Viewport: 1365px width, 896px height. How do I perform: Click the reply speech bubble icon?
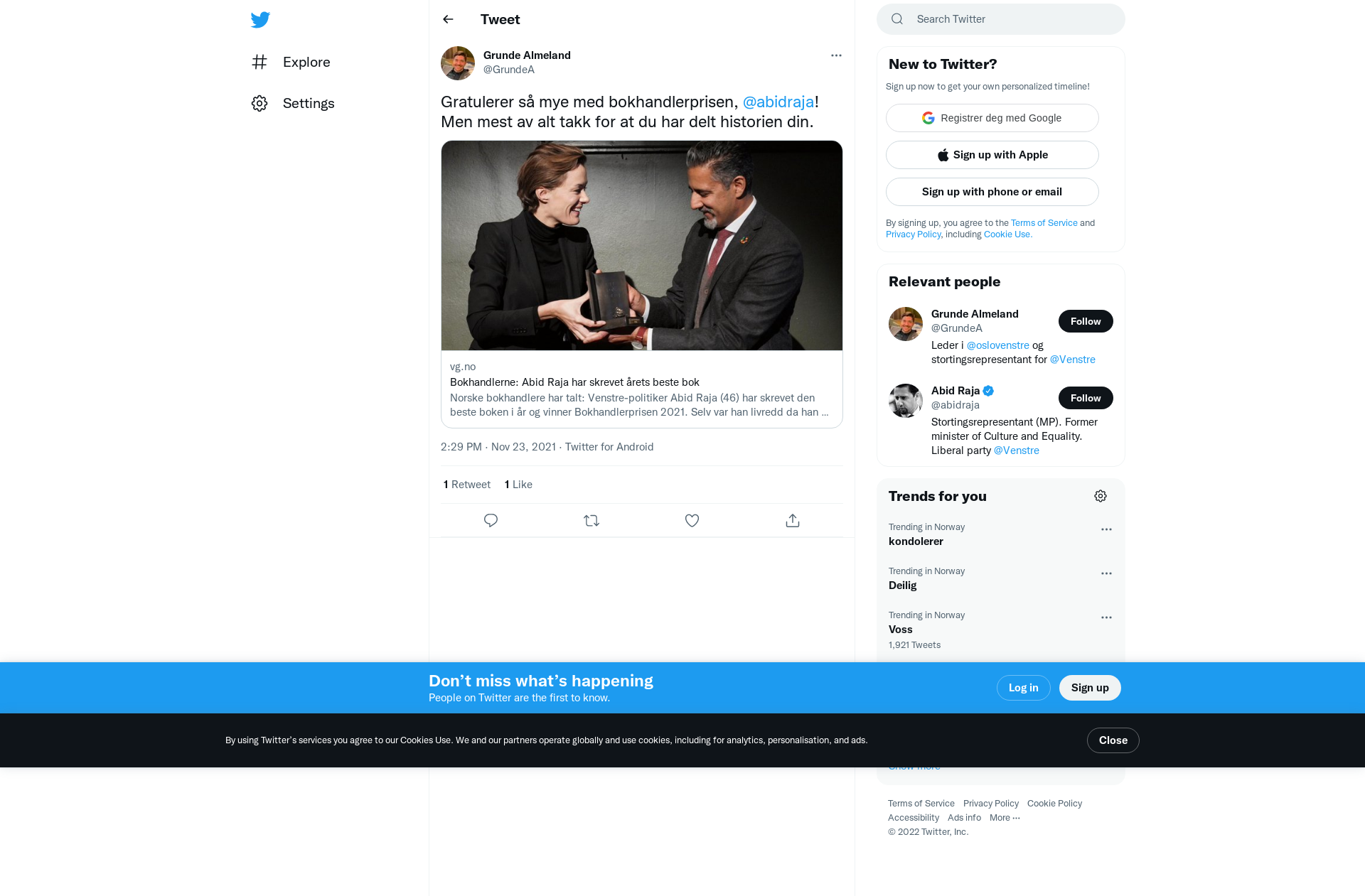[491, 521]
